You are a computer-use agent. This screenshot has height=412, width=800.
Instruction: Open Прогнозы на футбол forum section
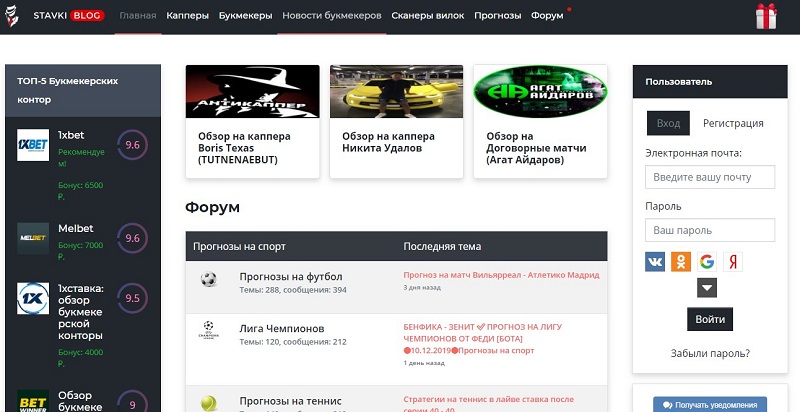[291, 276]
